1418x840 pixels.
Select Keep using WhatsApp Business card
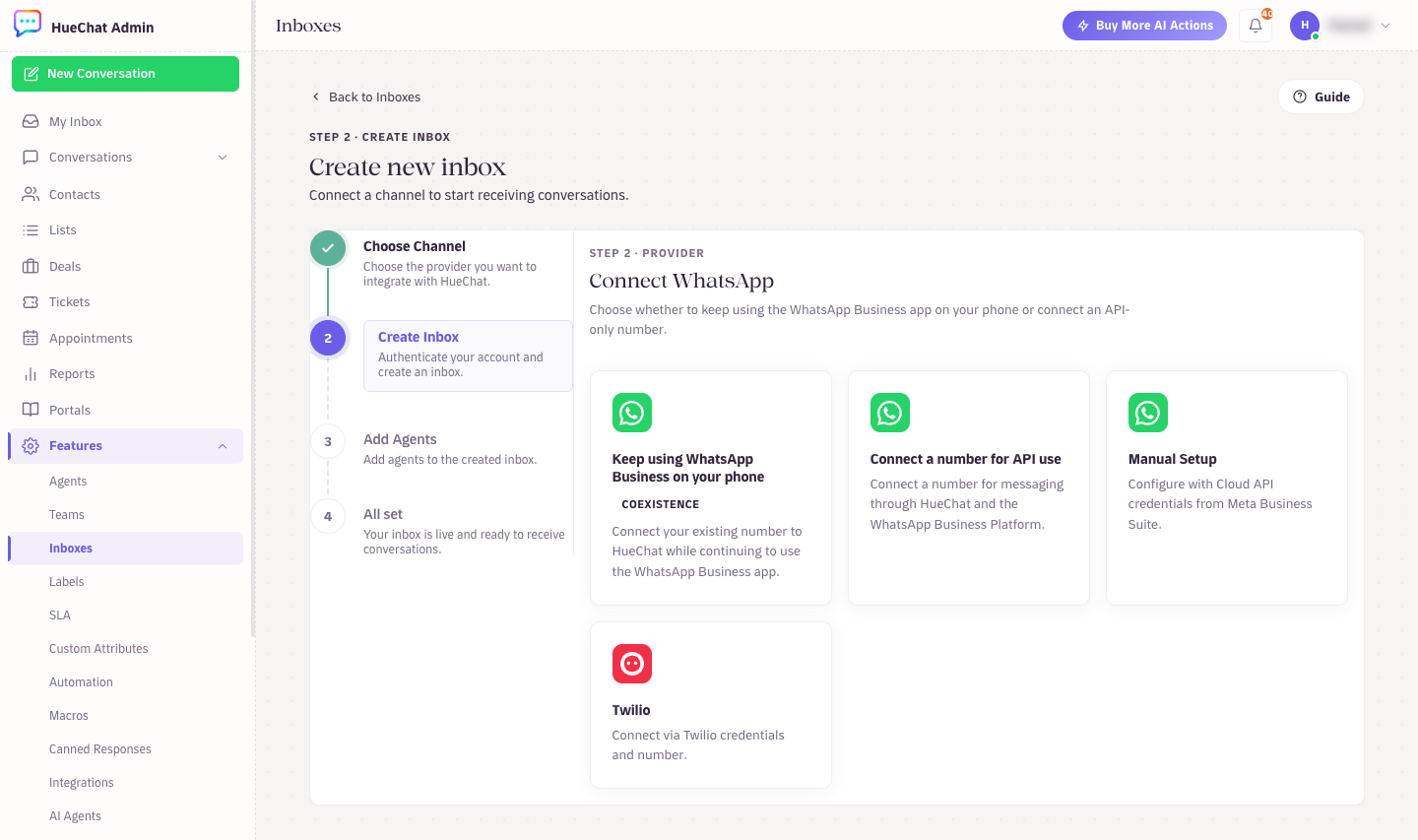tap(711, 487)
